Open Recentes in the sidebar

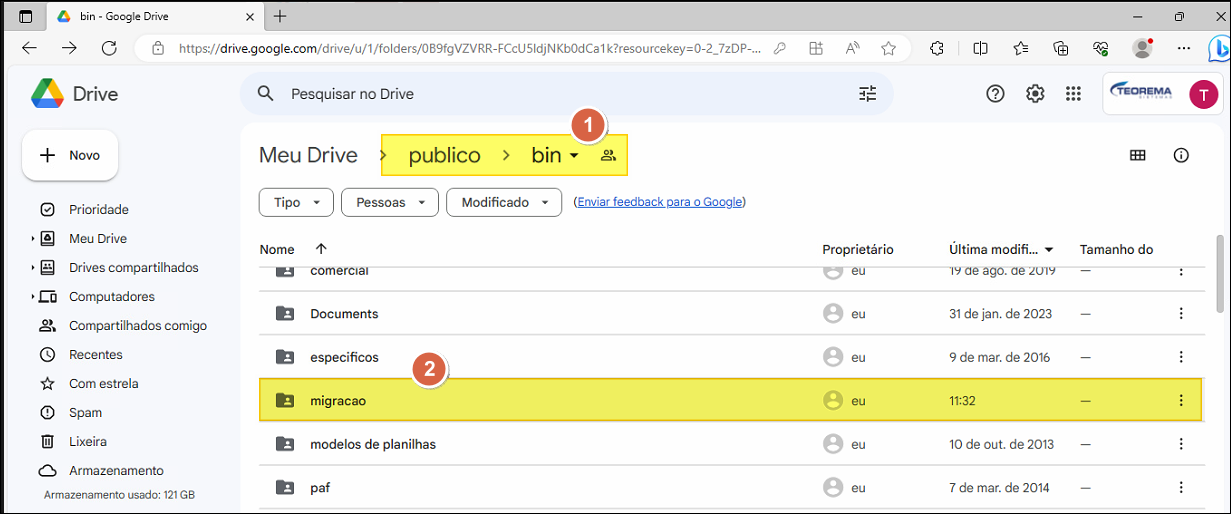pos(95,355)
